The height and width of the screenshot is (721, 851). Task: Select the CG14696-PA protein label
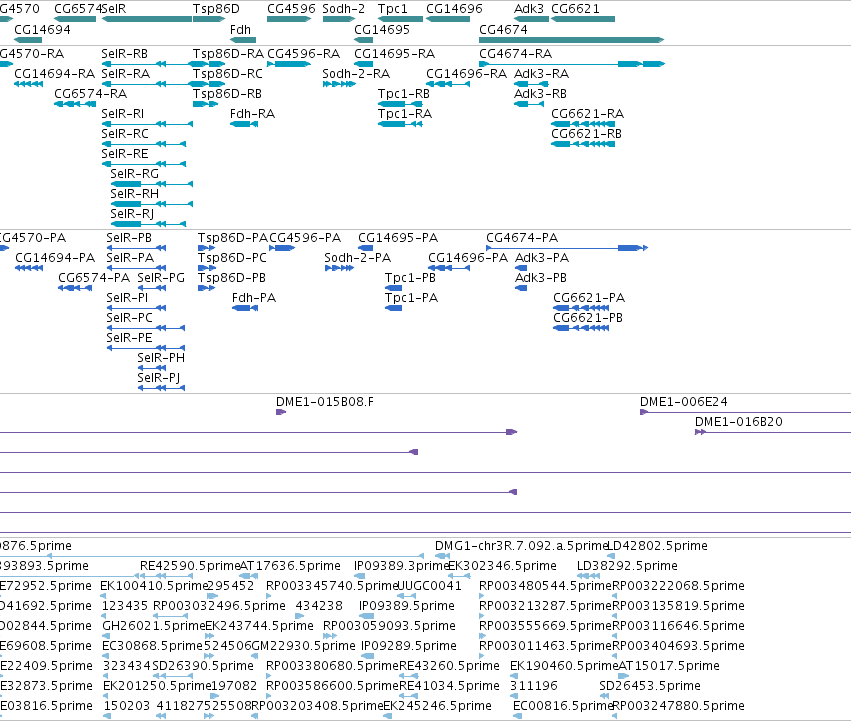coord(468,258)
